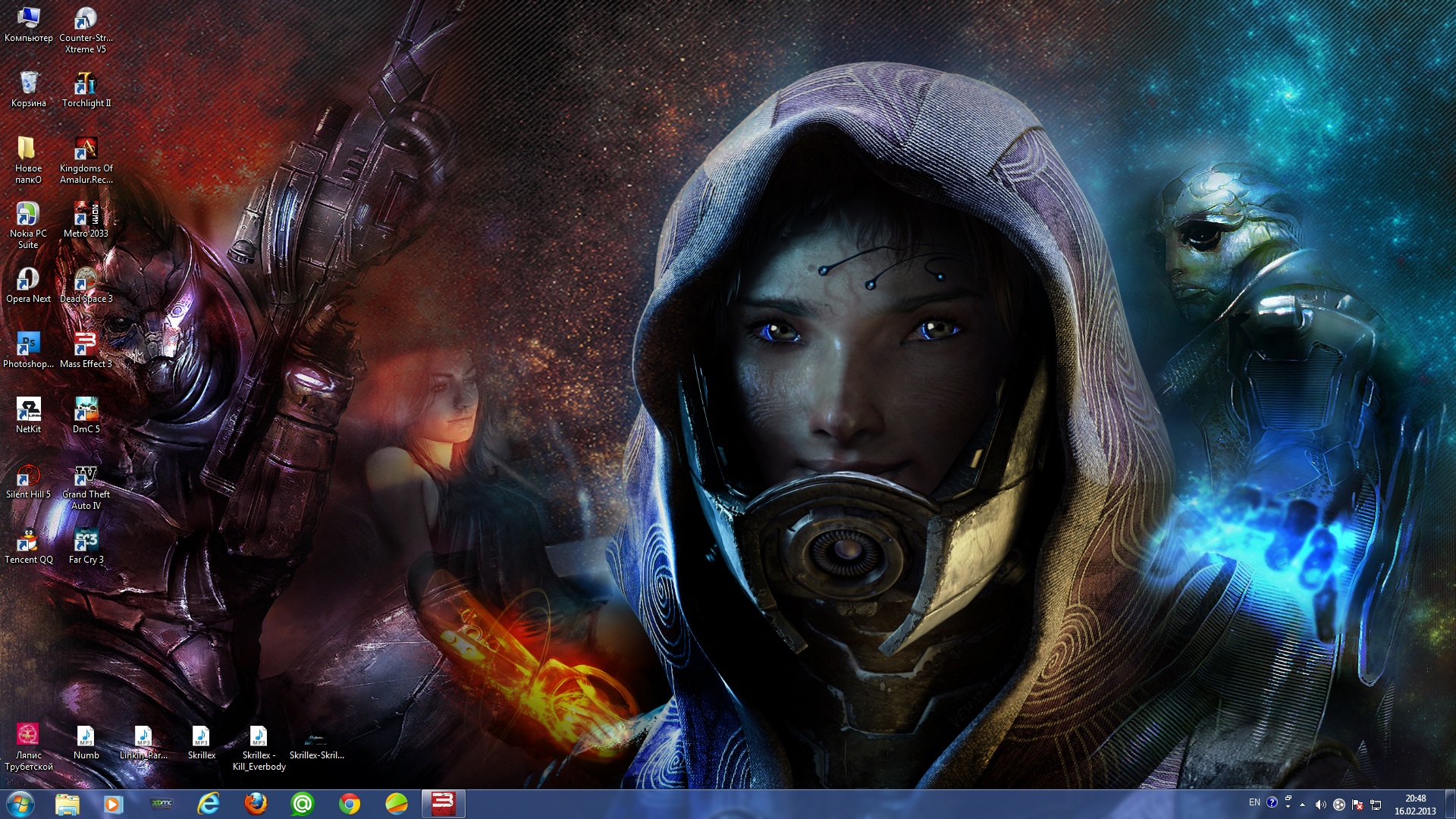The height and width of the screenshot is (819, 1456).
Task: Open the Windows Start menu
Action: (x=20, y=804)
